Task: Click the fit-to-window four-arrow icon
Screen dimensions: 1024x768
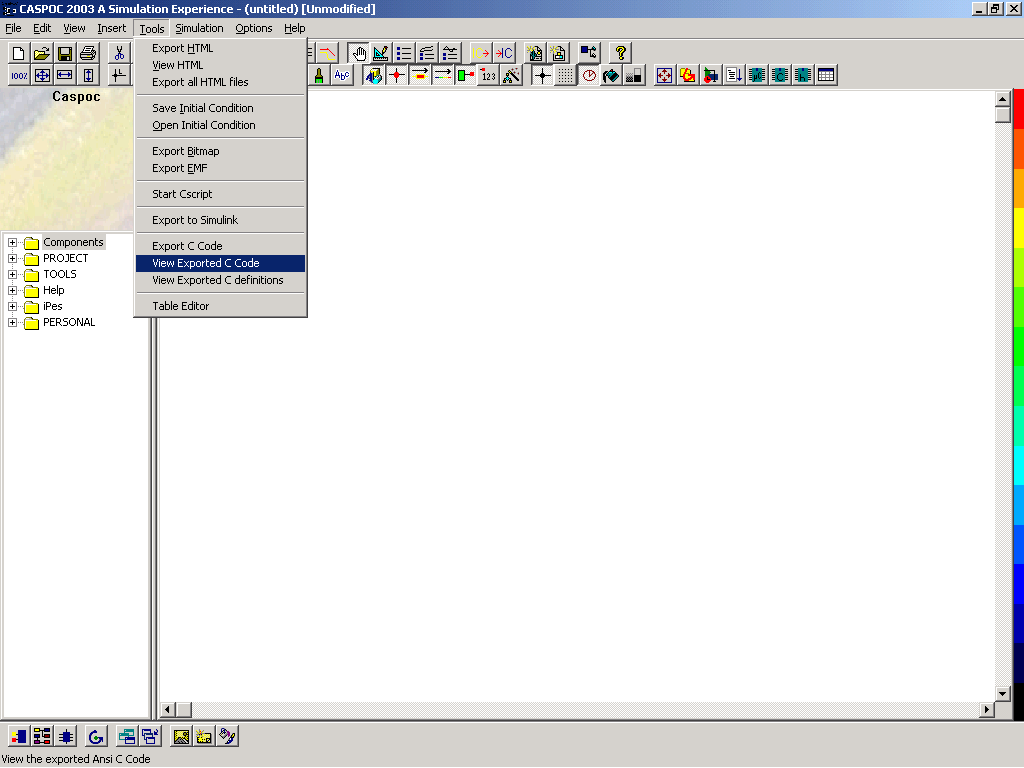Action: [42, 76]
